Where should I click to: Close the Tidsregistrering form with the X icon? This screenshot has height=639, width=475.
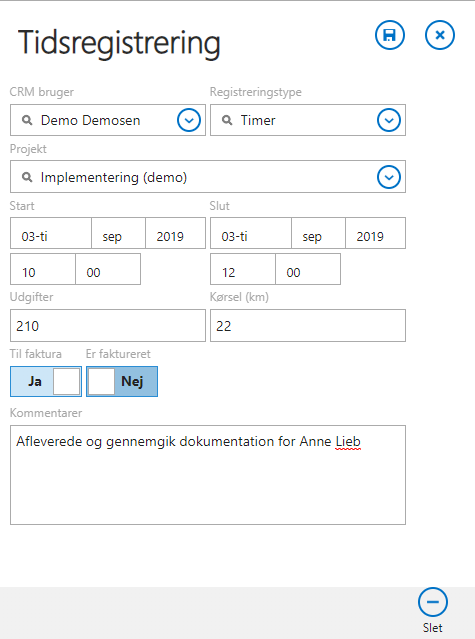[x=440, y=35]
